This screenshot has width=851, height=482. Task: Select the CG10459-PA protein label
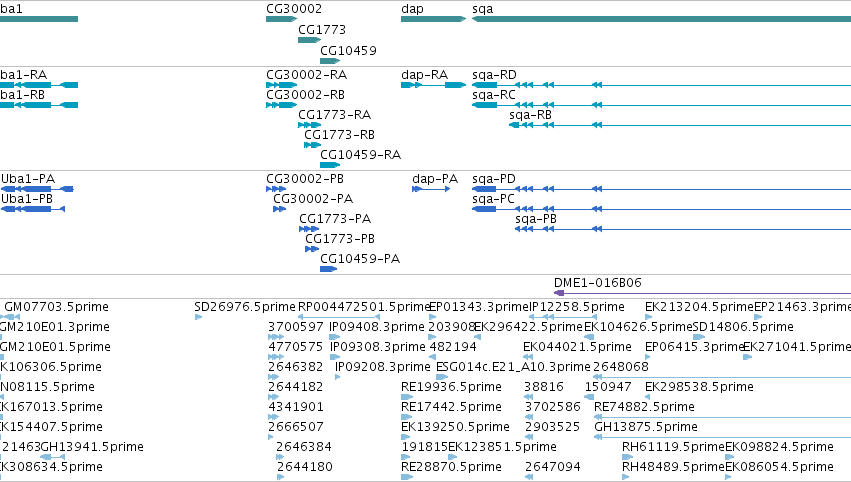pos(360,259)
